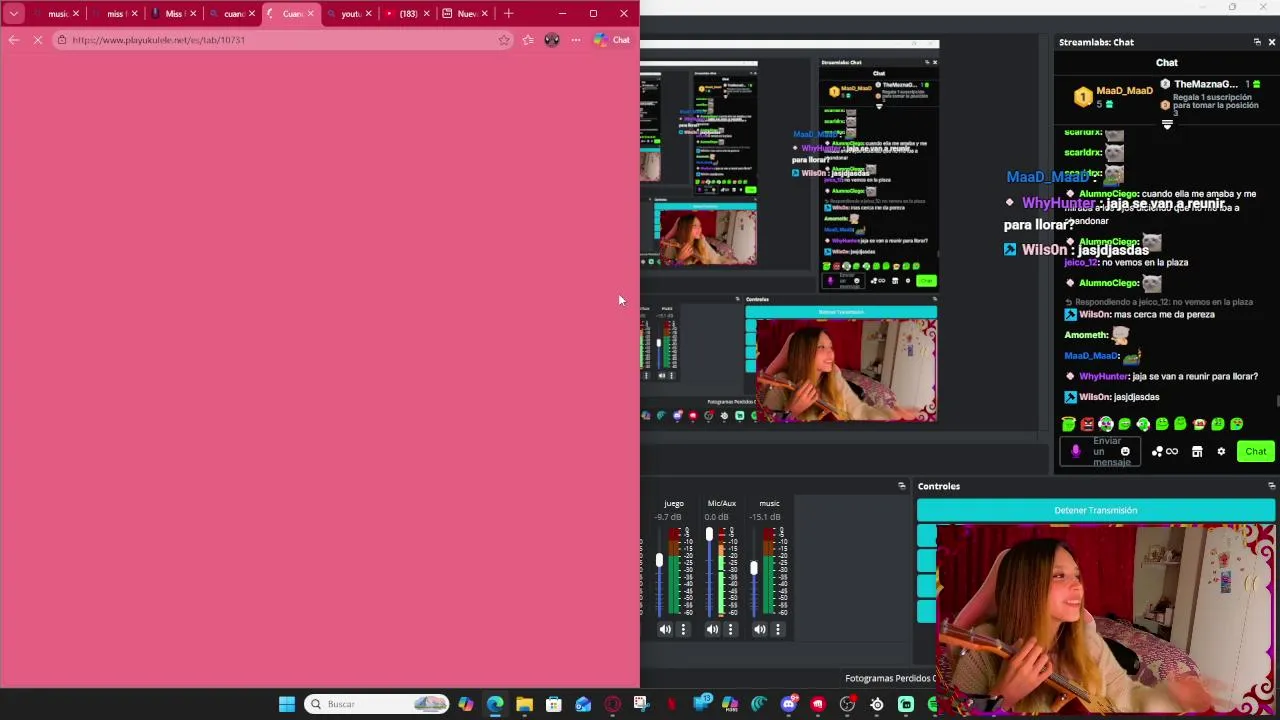Pick the first green frog emote
This screenshot has width=1280, height=720.
coord(1068,424)
